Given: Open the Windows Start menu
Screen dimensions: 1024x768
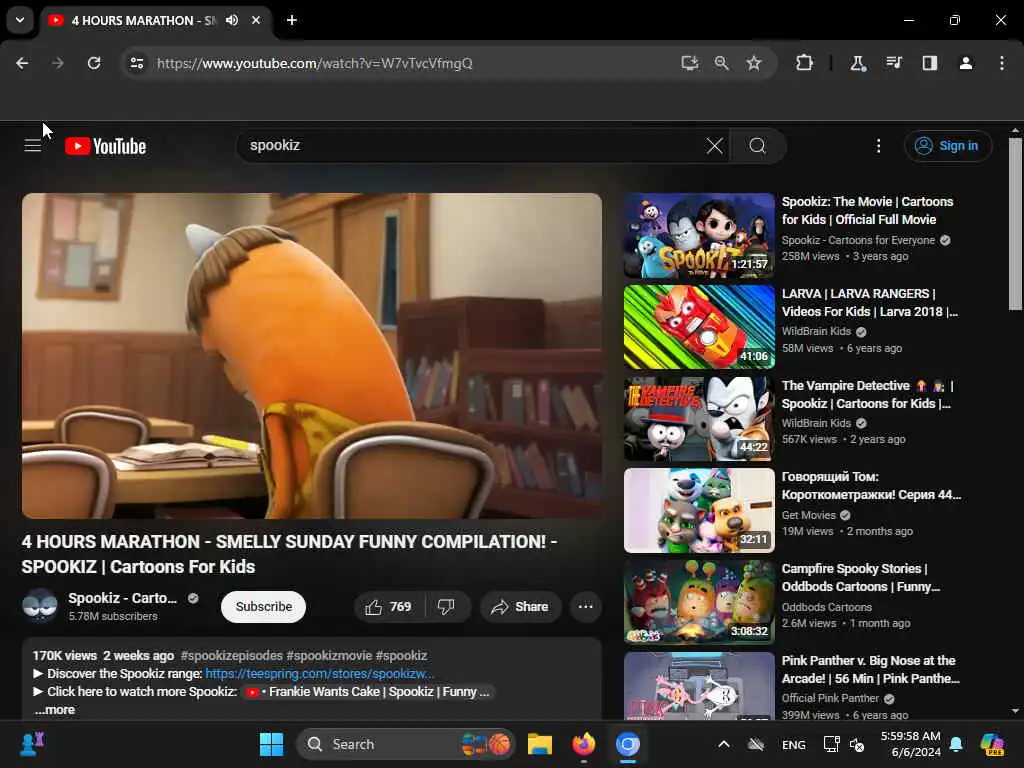Looking at the screenshot, I should click(271, 744).
